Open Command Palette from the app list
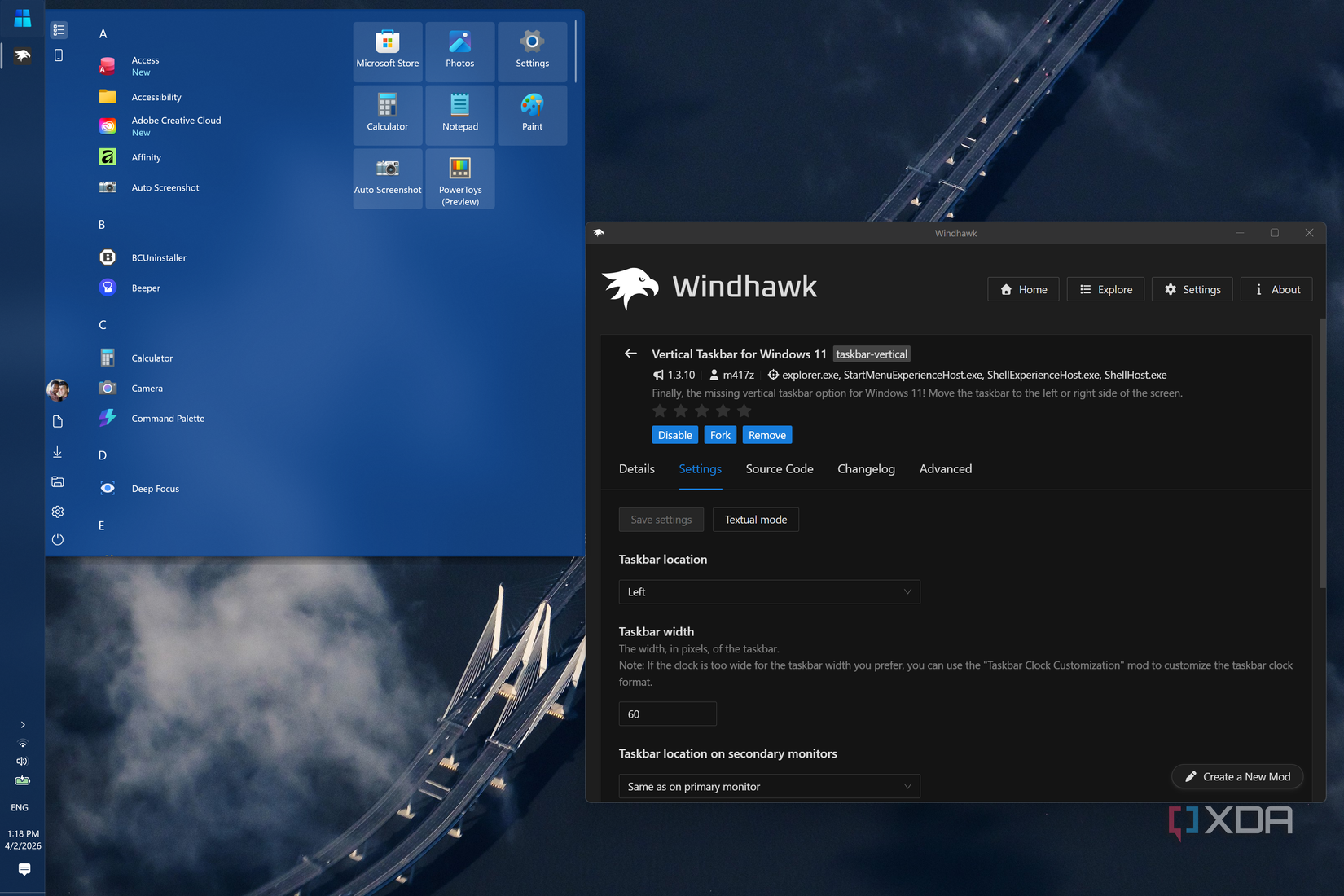Screen dimensions: 1344x896 point(168,419)
